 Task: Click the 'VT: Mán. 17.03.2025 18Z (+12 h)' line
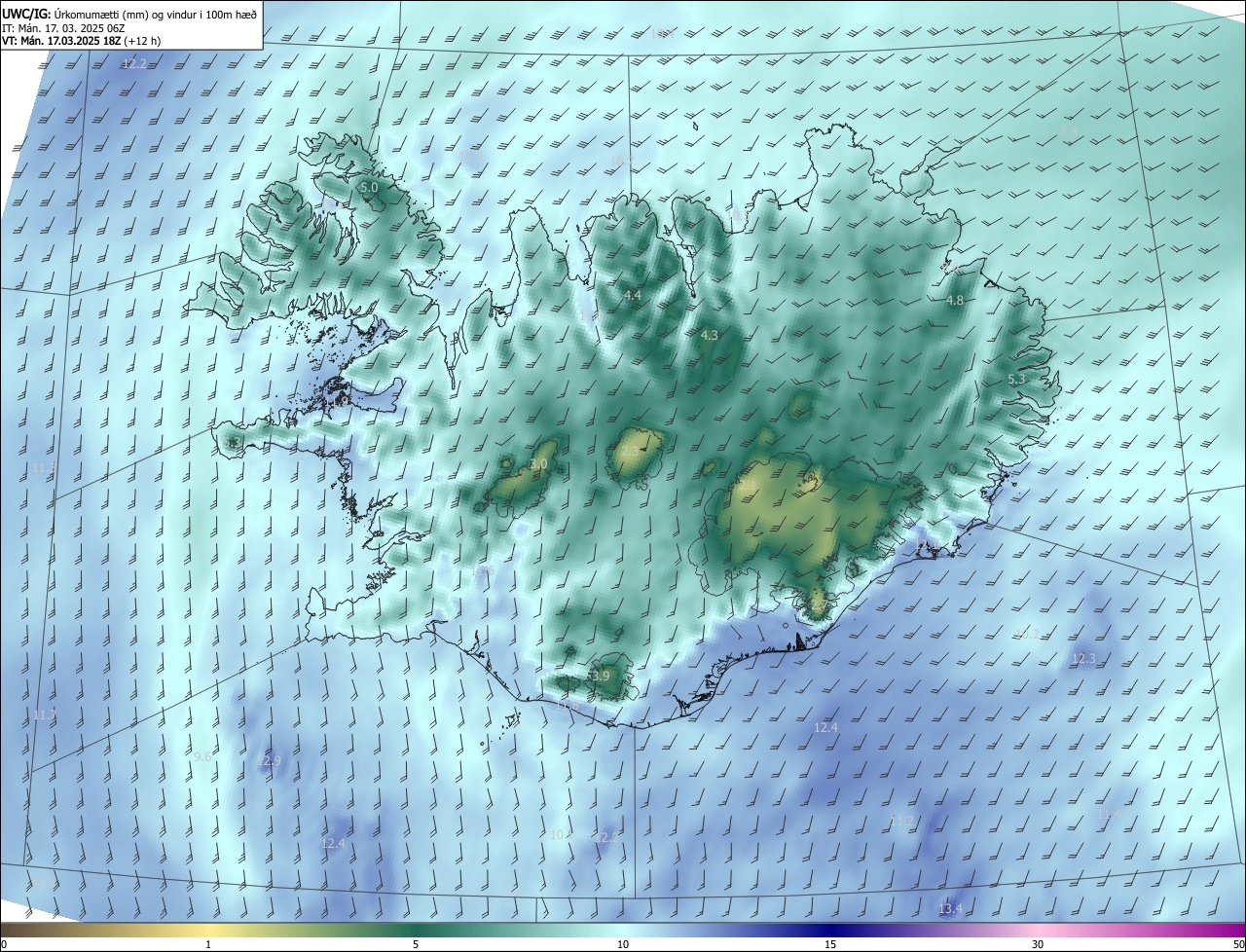(x=81, y=41)
